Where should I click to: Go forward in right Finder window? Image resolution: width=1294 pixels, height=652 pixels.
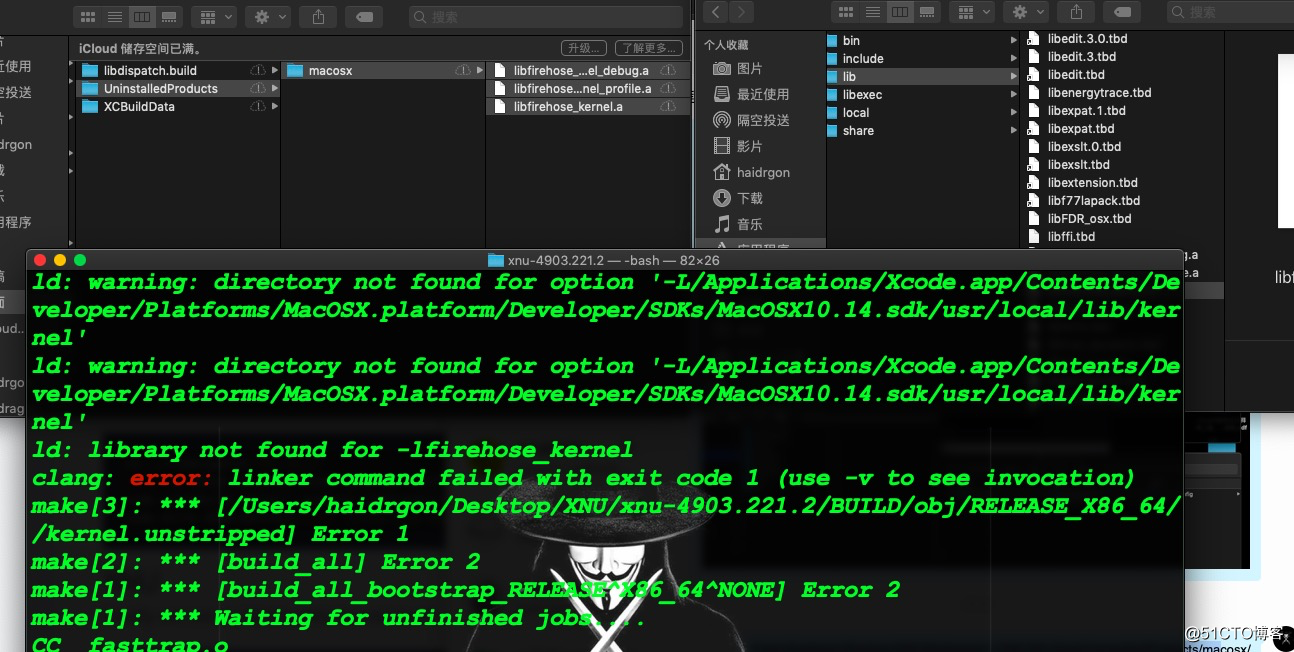coord(742,12)
